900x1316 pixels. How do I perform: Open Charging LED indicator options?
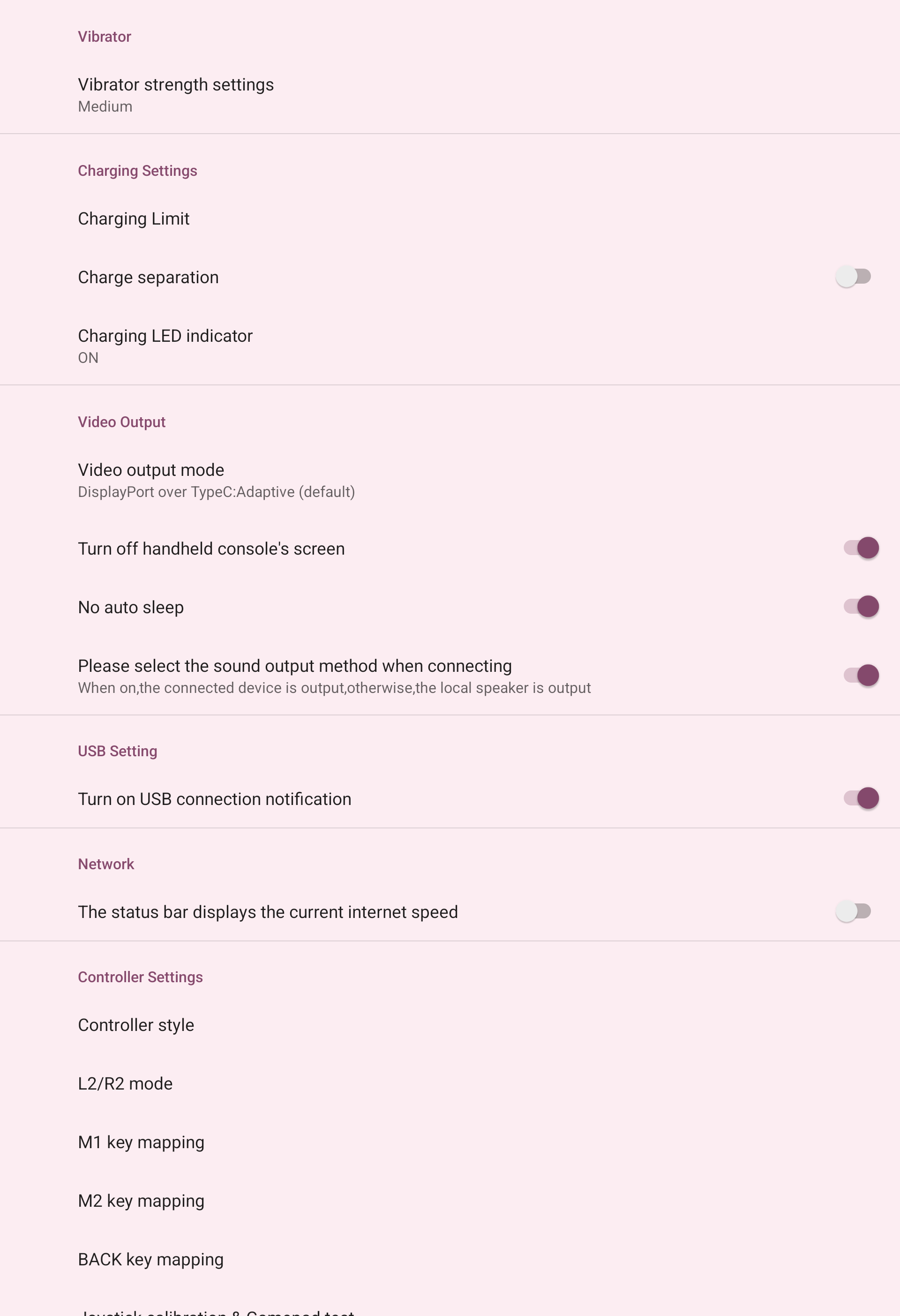coord(165,346)
